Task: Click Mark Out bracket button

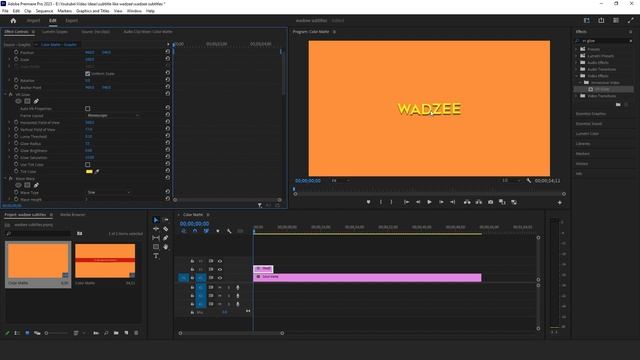Action: click(x=391, y=202)
